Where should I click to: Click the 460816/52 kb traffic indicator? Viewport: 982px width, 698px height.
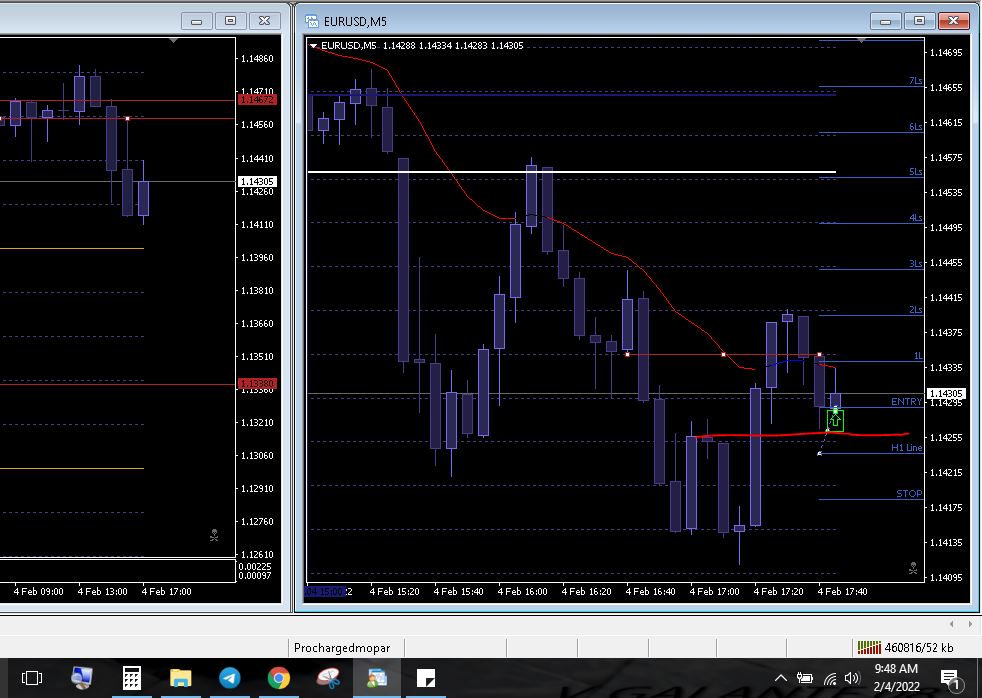coord(919,648)
